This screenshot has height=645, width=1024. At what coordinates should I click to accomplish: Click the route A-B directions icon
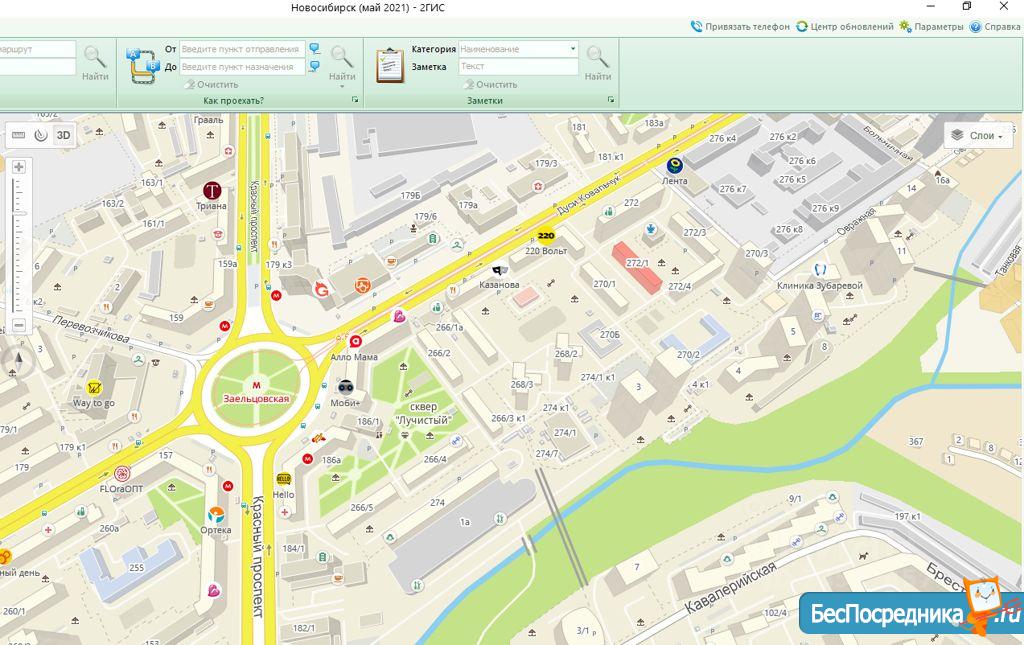(140, 66)
